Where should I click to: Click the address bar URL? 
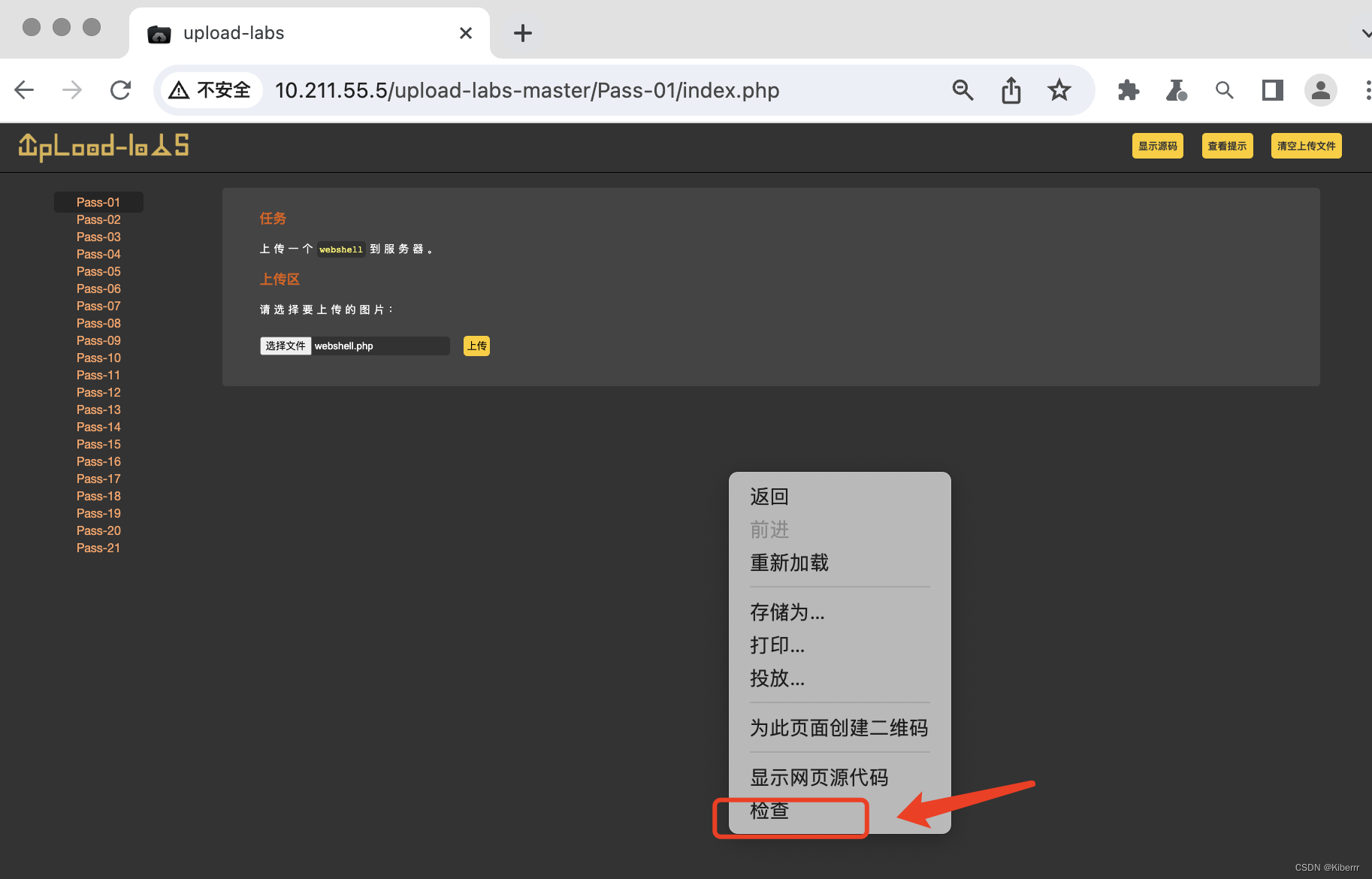(527, 90)
